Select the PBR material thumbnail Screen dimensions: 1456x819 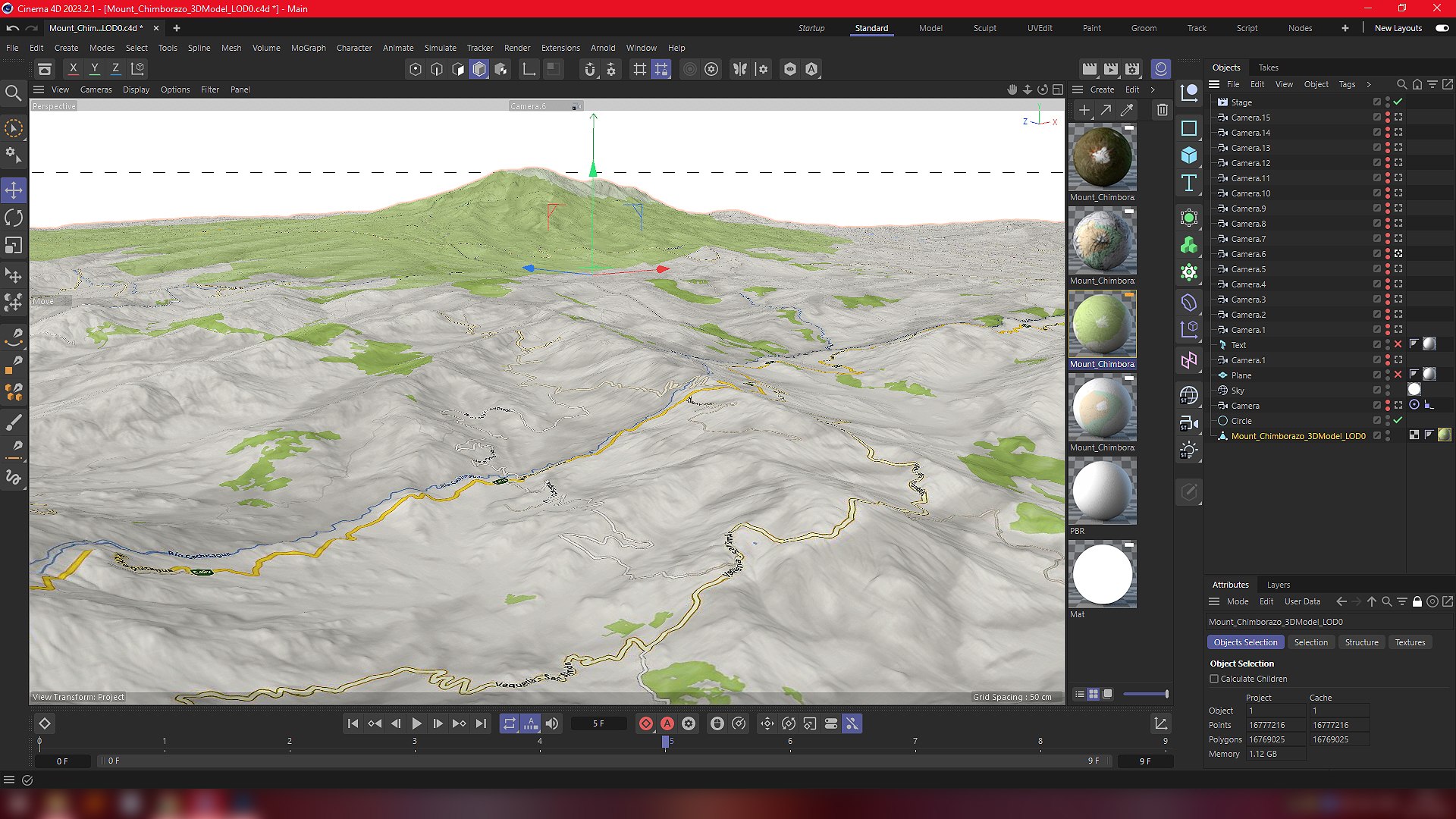pos(1102,491)
